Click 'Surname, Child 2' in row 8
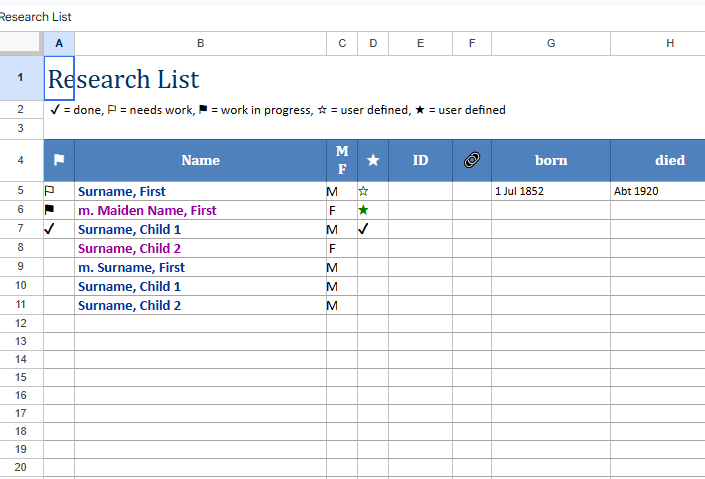The height and width of the screenshot is (479, 705). pyautogui.click(x=129, y=248)
